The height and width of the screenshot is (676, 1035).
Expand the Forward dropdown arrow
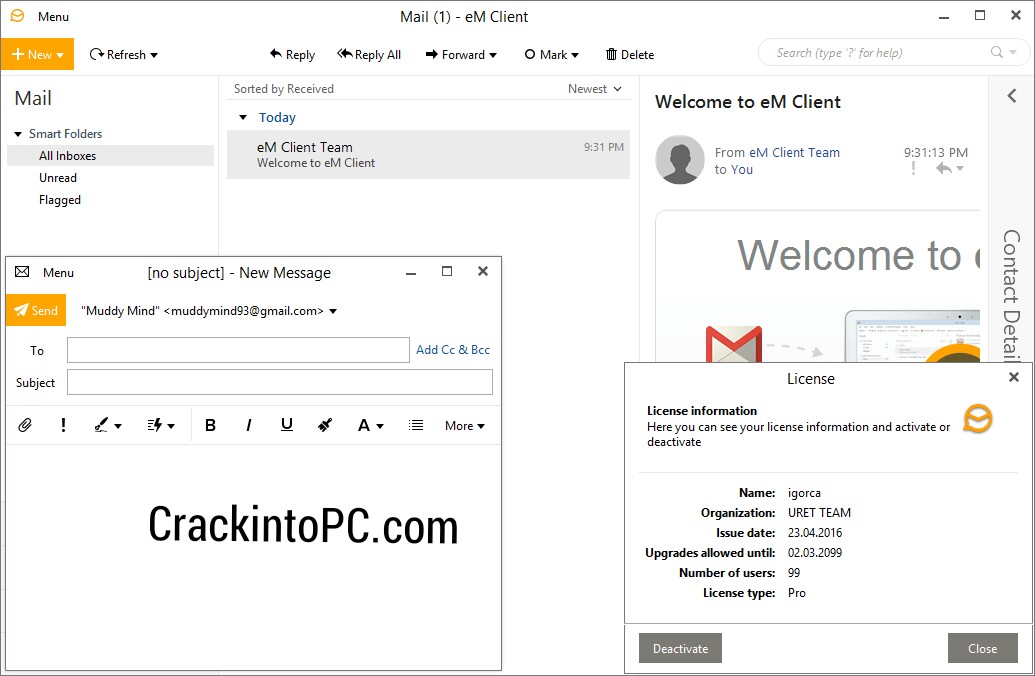click(493, 55)
